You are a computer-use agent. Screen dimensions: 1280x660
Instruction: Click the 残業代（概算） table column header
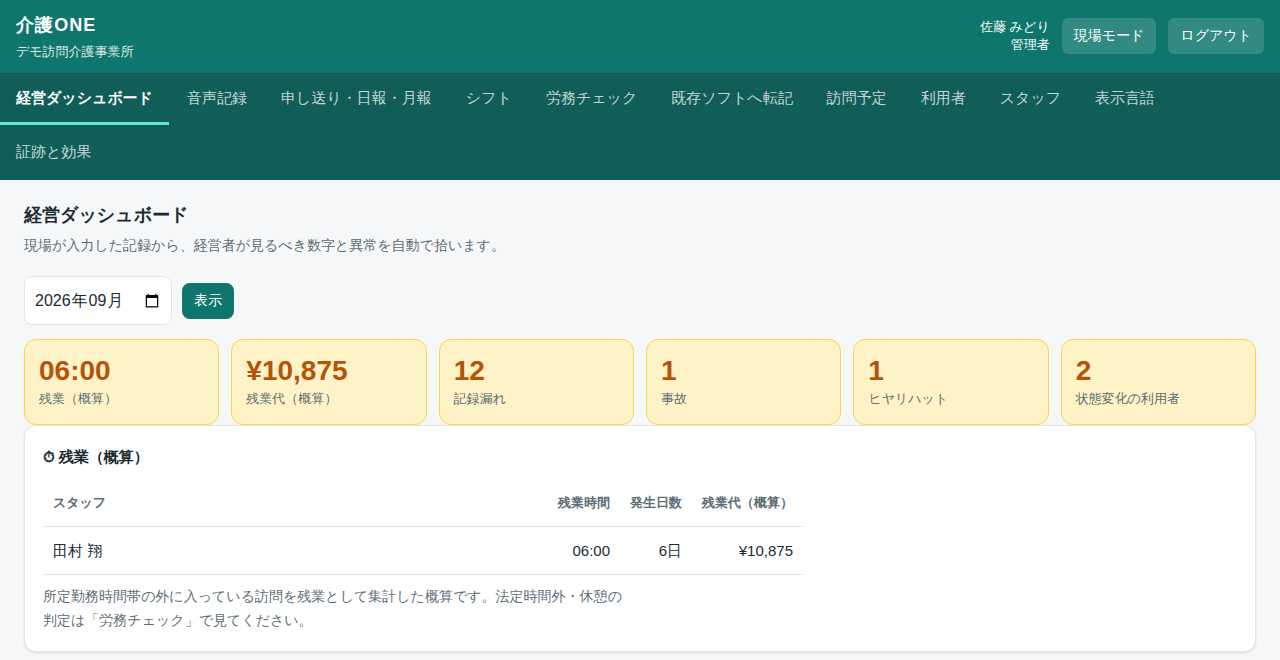point(748,503)
